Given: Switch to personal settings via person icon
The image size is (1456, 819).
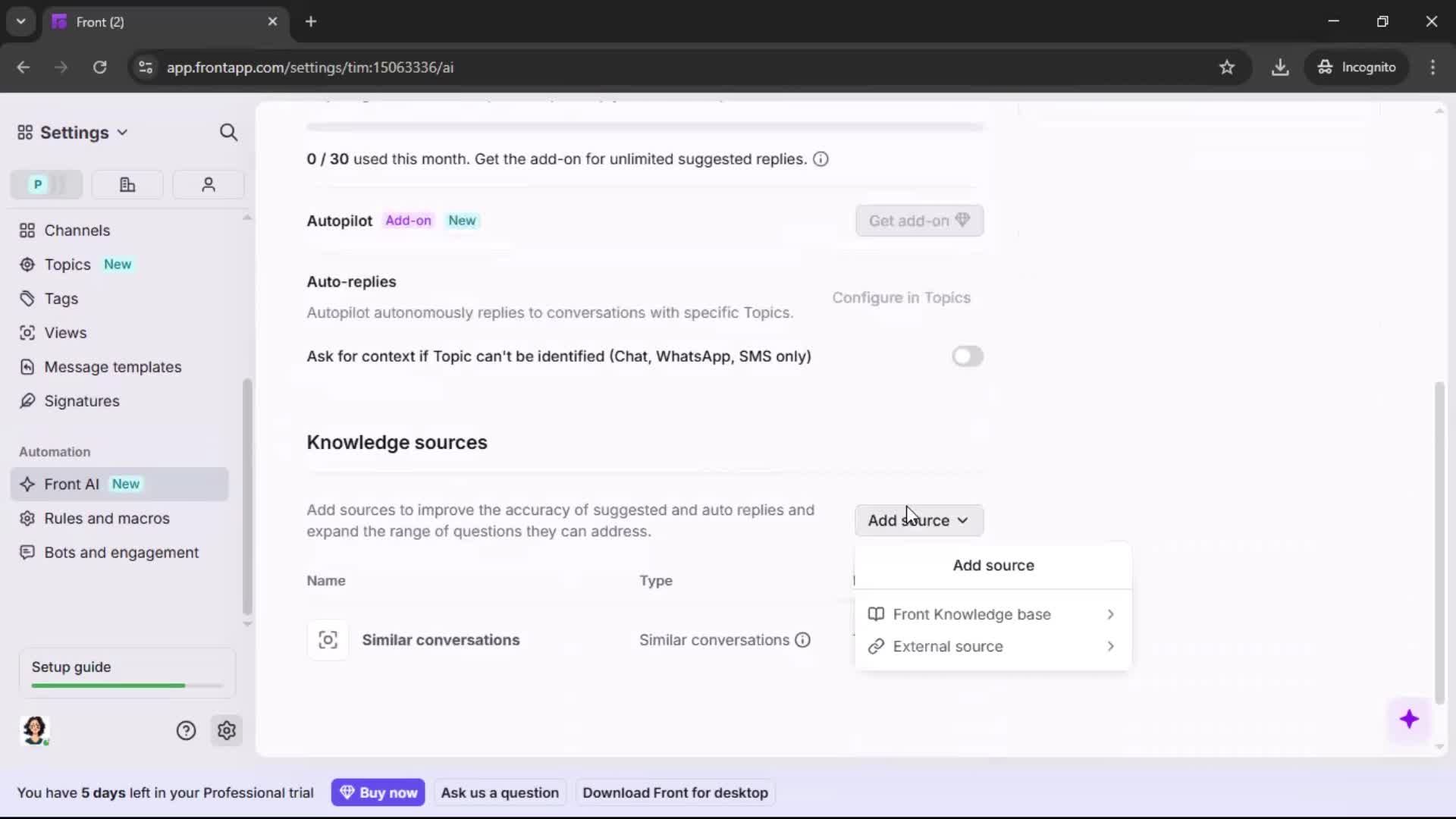Looking at the screenshot, I should point(208,184).
